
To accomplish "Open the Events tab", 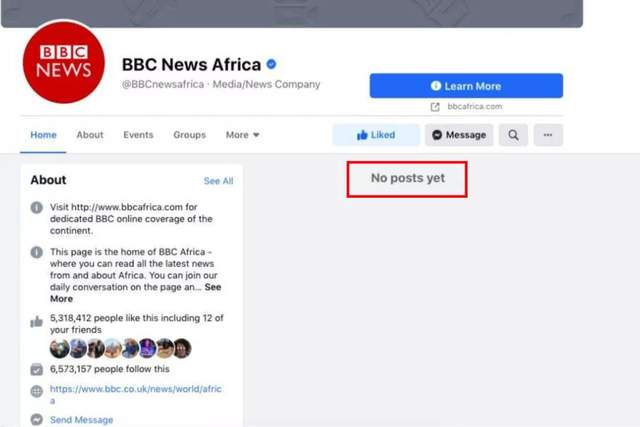I will pyautogui.click(x=138, y=135).
